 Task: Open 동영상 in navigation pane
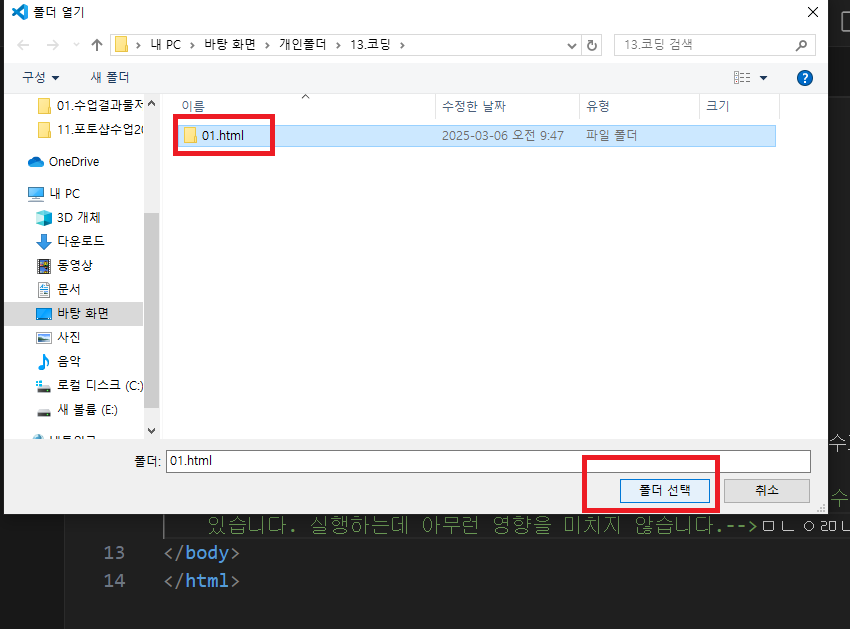[x=65, y=265]
